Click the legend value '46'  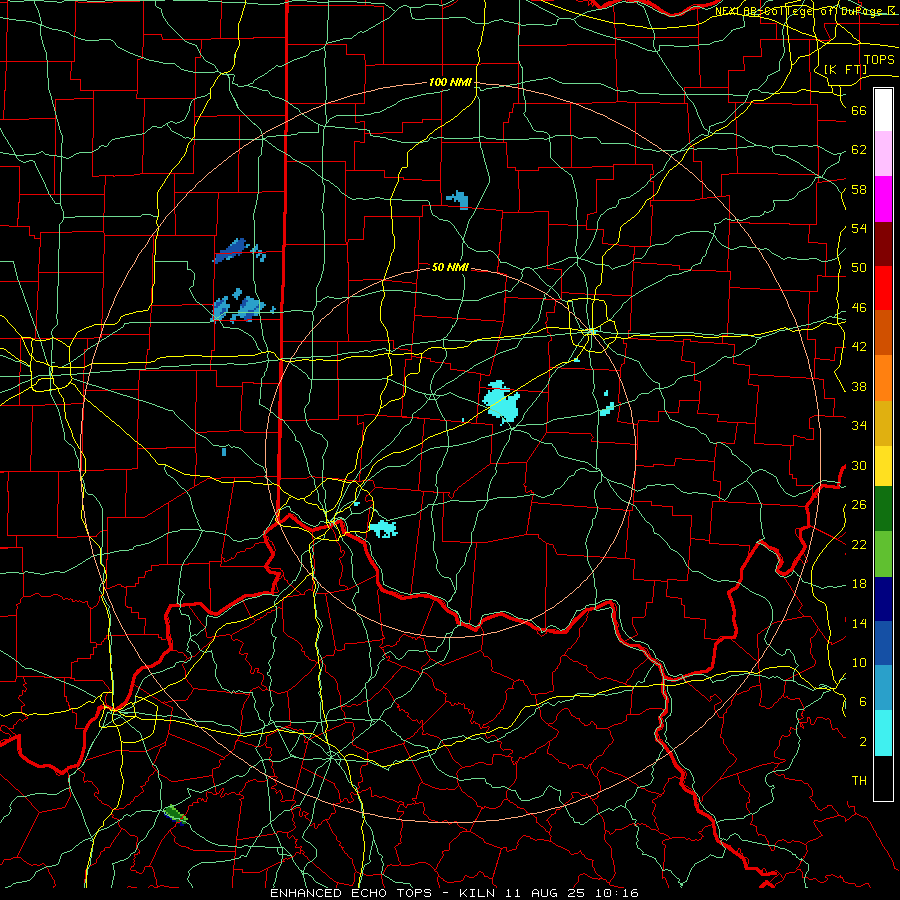pyautogui.click(x=859, y=308)
